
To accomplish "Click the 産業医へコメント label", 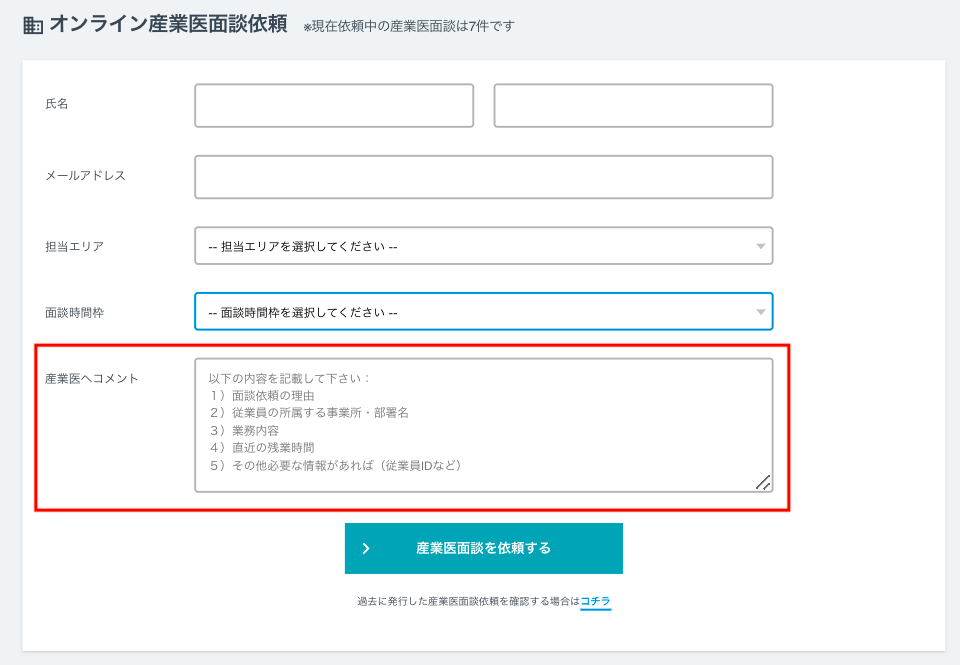I will pyautogui.click(x=92, y=379).
